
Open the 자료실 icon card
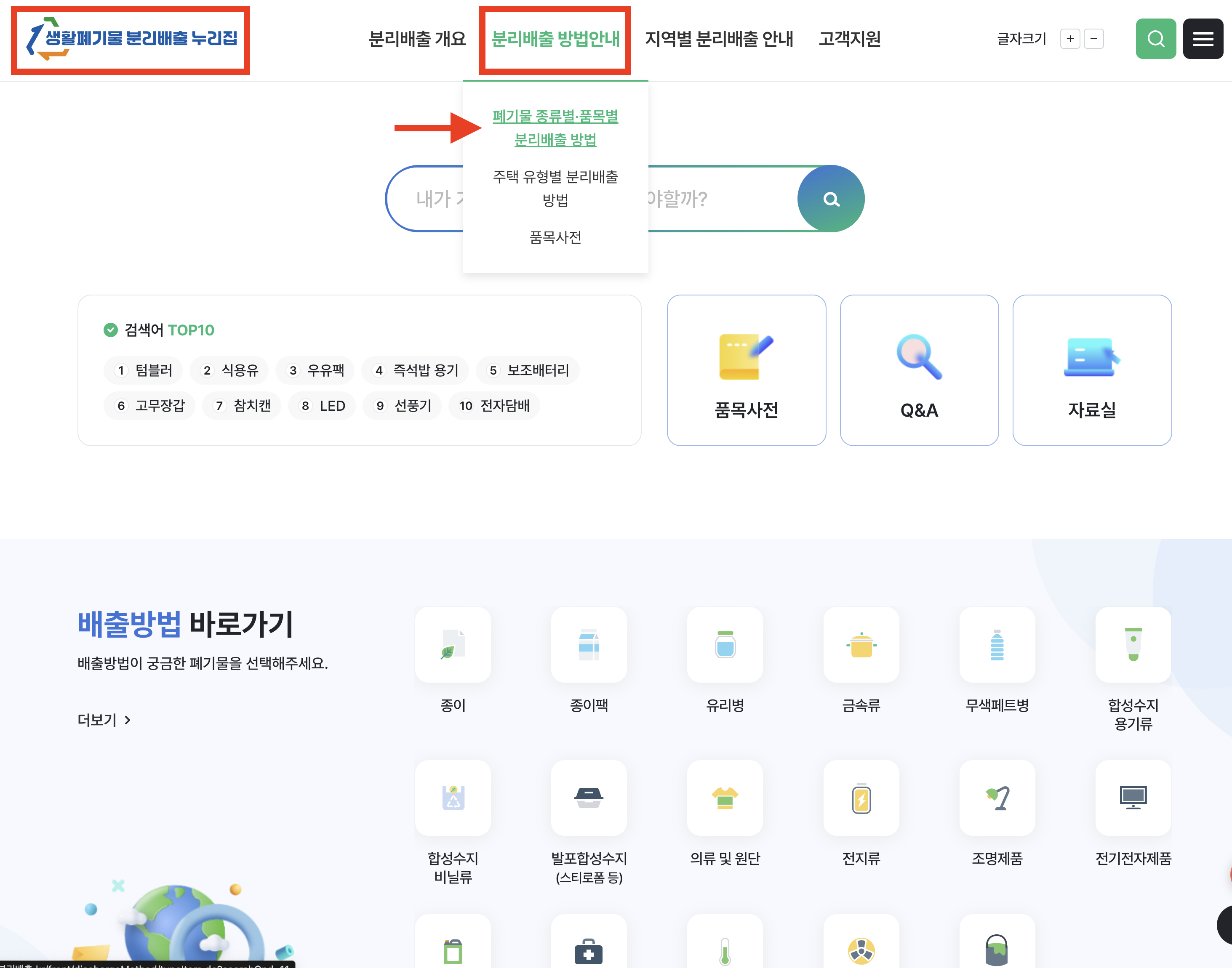[x=1091, y=370]
